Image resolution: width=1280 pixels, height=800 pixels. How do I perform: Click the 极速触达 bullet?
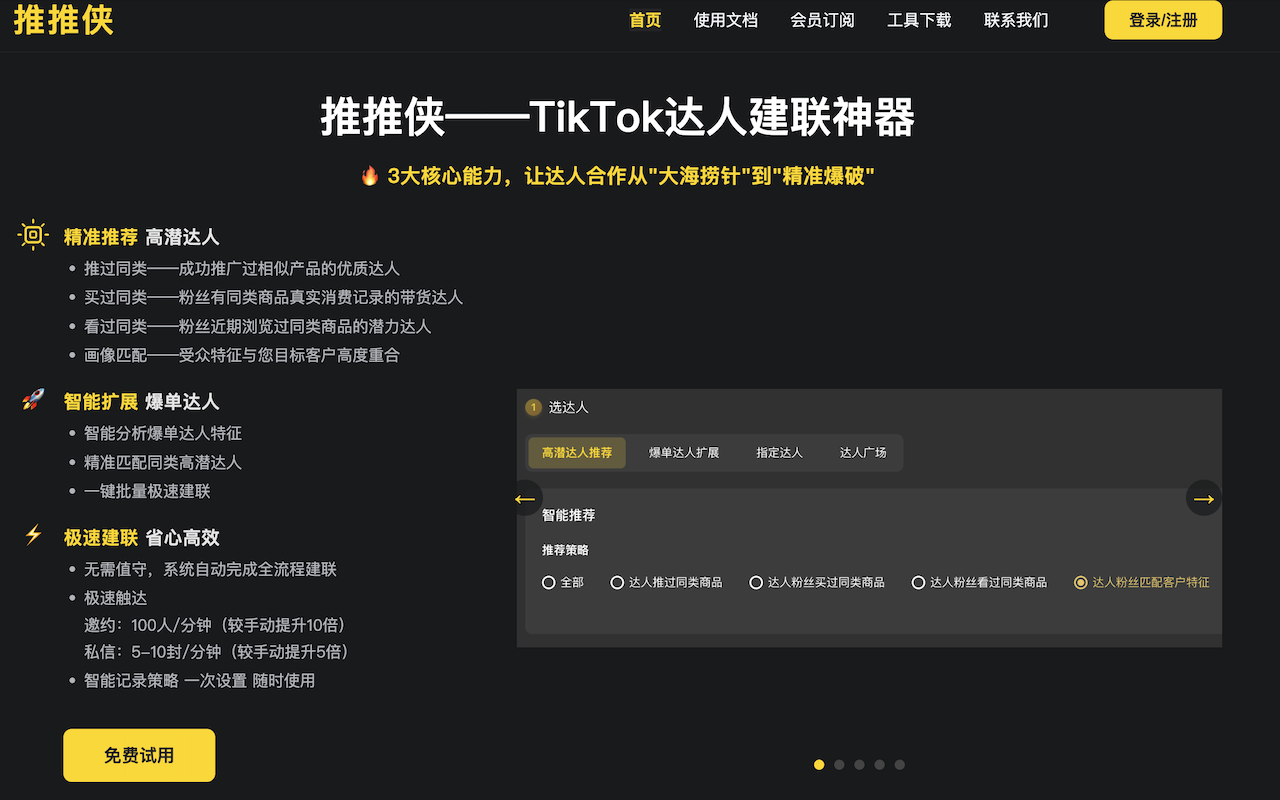115,599
